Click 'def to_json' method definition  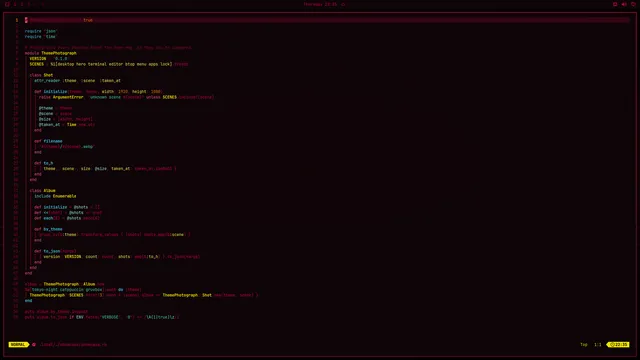click(x=55, y=251)
